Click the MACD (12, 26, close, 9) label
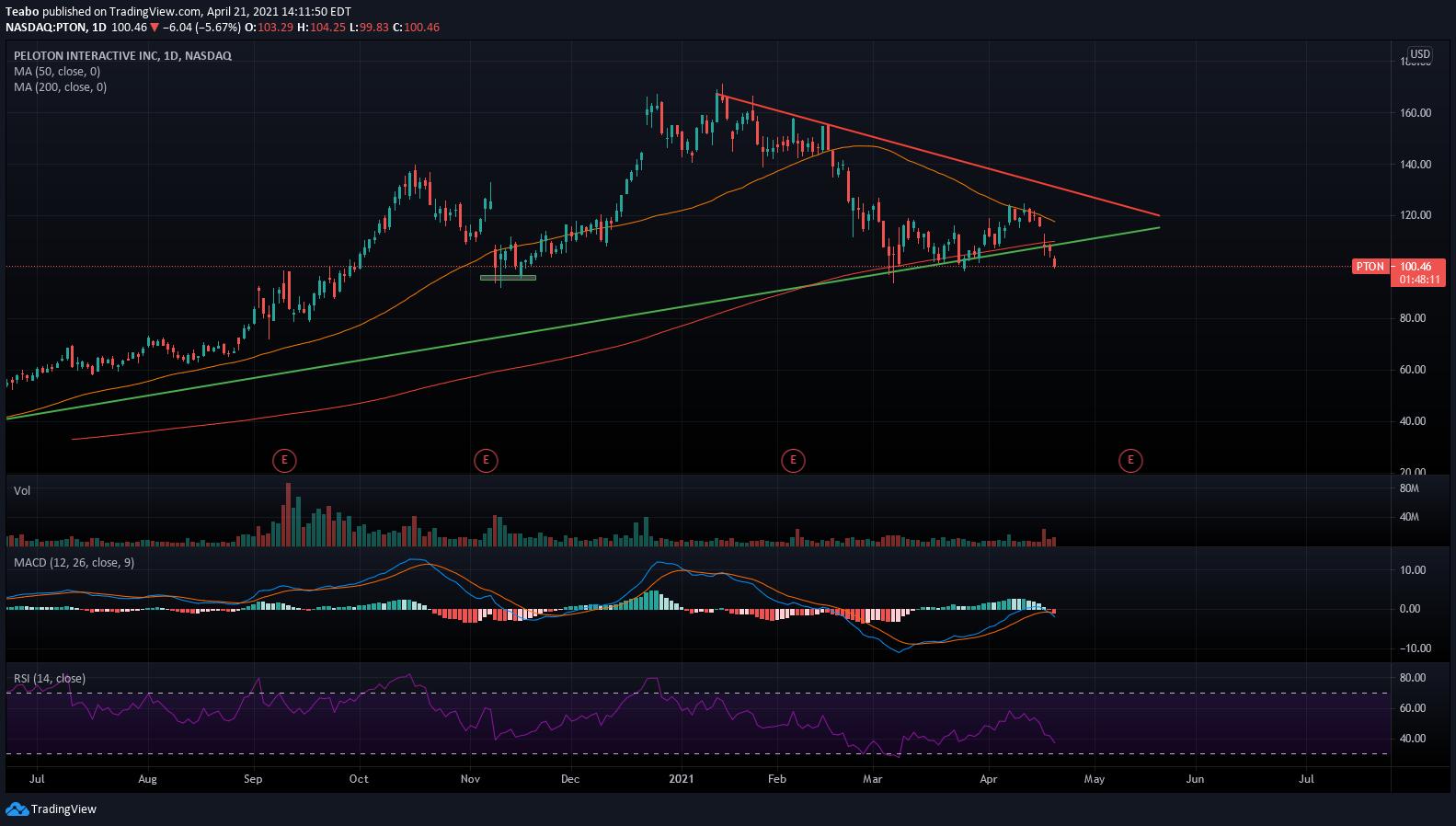The height and width of the screenshot is (826, 1456). 74,563
